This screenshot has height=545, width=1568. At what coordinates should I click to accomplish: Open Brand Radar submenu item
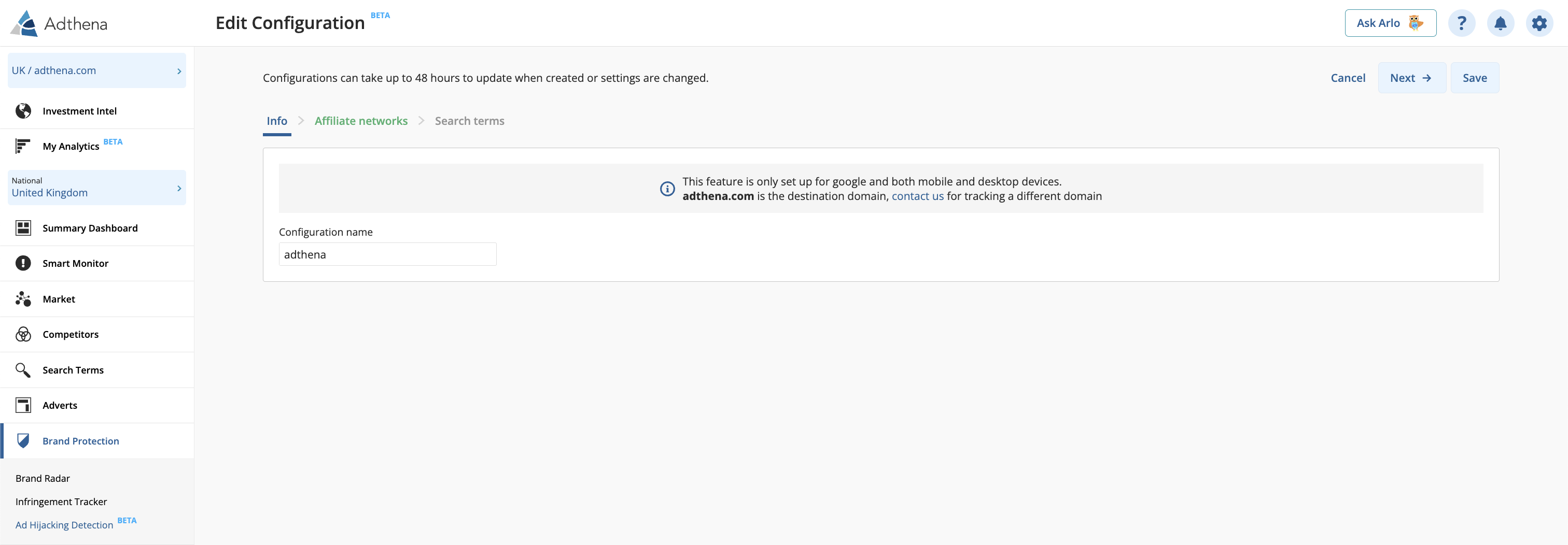click(x=43, y=478)
